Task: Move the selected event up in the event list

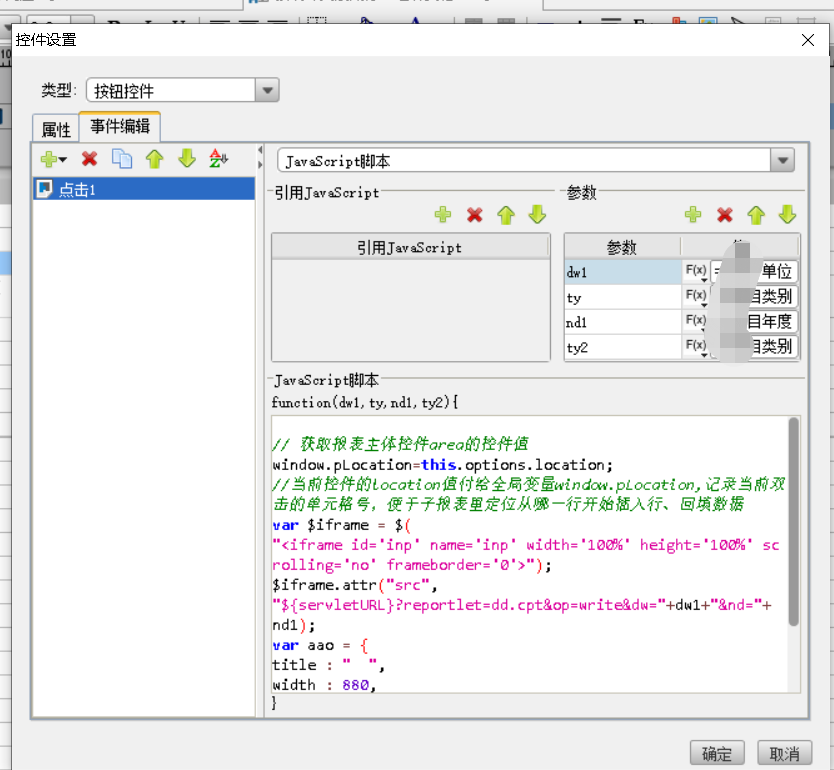Action: pyautogui.click(x=155, y=159)
